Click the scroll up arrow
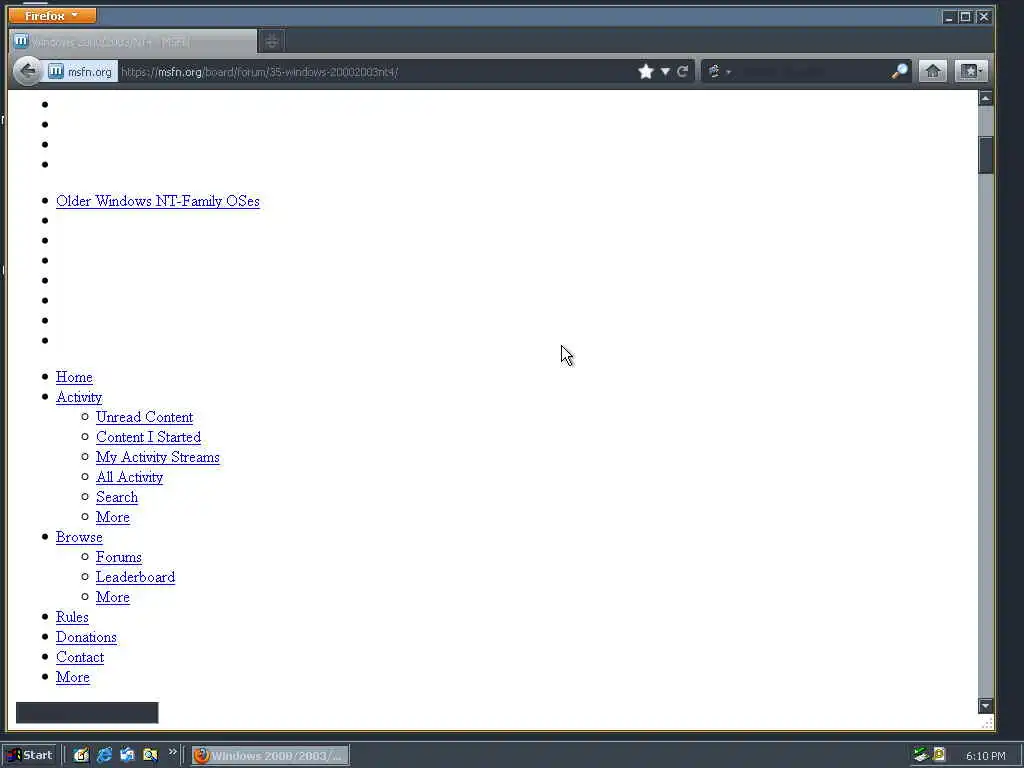Screen dimensions: 1024x768 tap(985, 99)
